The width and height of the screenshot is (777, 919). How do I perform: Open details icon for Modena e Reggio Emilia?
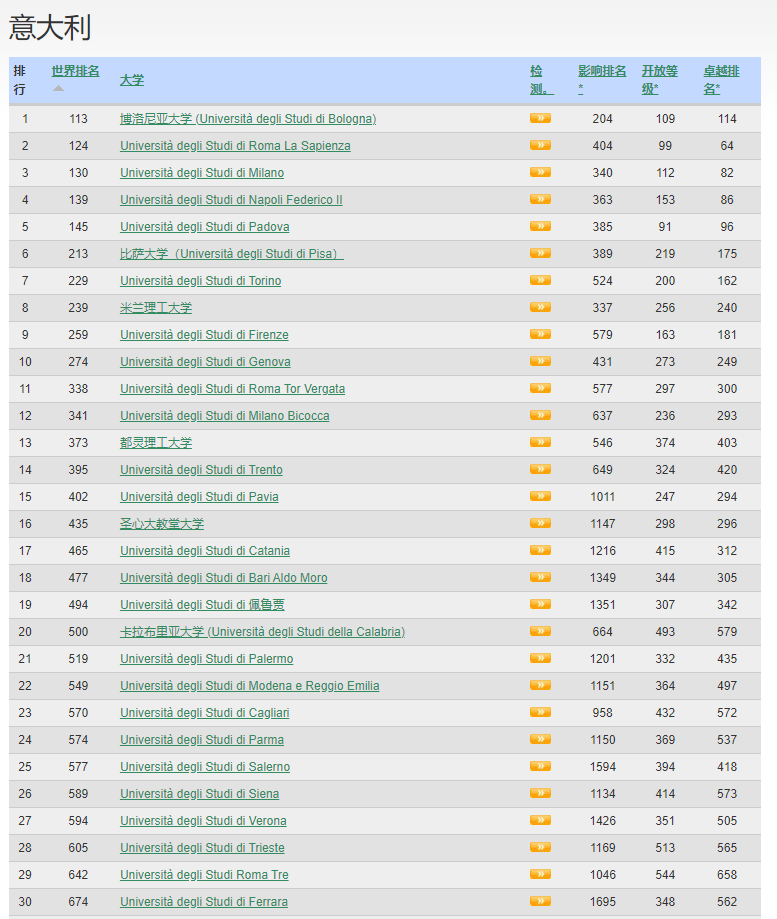pos(540,685)
